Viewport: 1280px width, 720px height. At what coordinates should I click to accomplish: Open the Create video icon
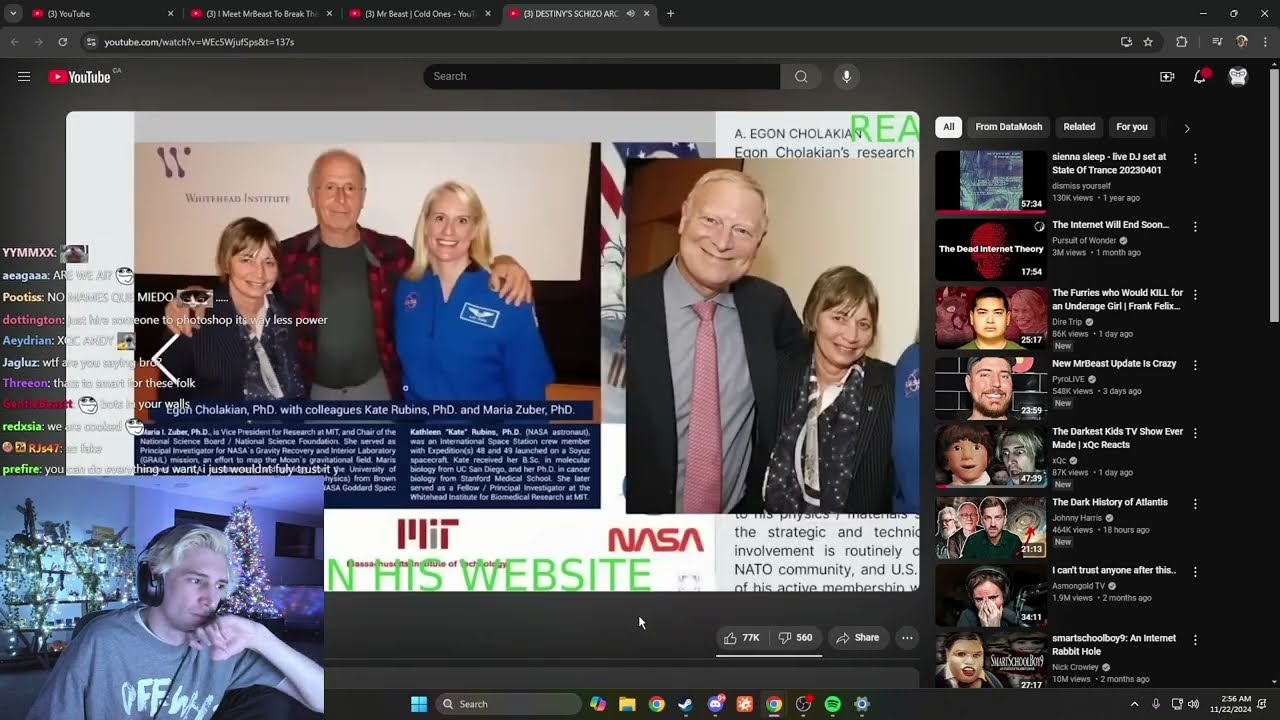tap(1167, 77)
